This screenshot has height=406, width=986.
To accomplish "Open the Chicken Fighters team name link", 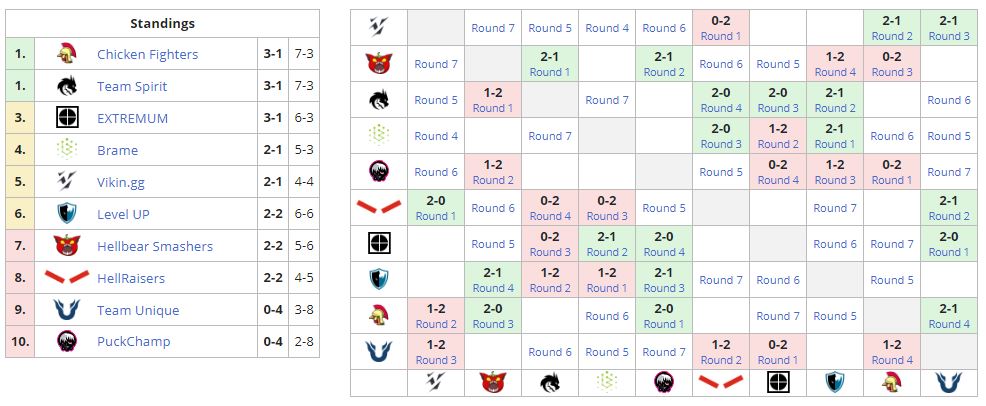I will (147, 54).
